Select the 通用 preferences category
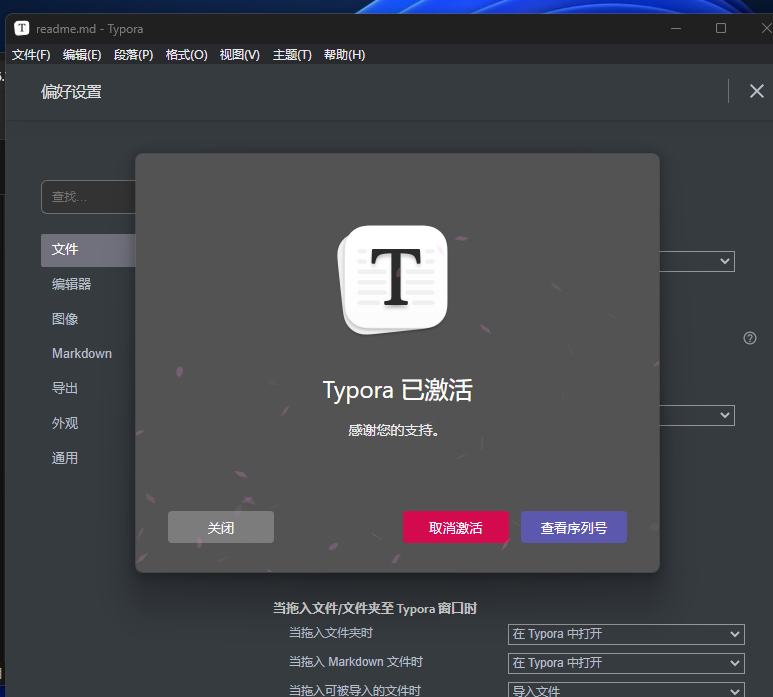This screenshot has width=773, height=697. (x=65, y=458)
